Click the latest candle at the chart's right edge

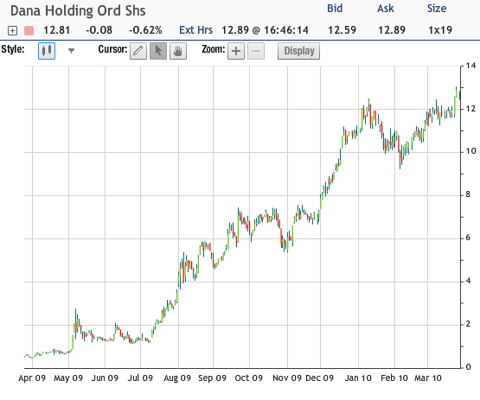pos(460,94)
